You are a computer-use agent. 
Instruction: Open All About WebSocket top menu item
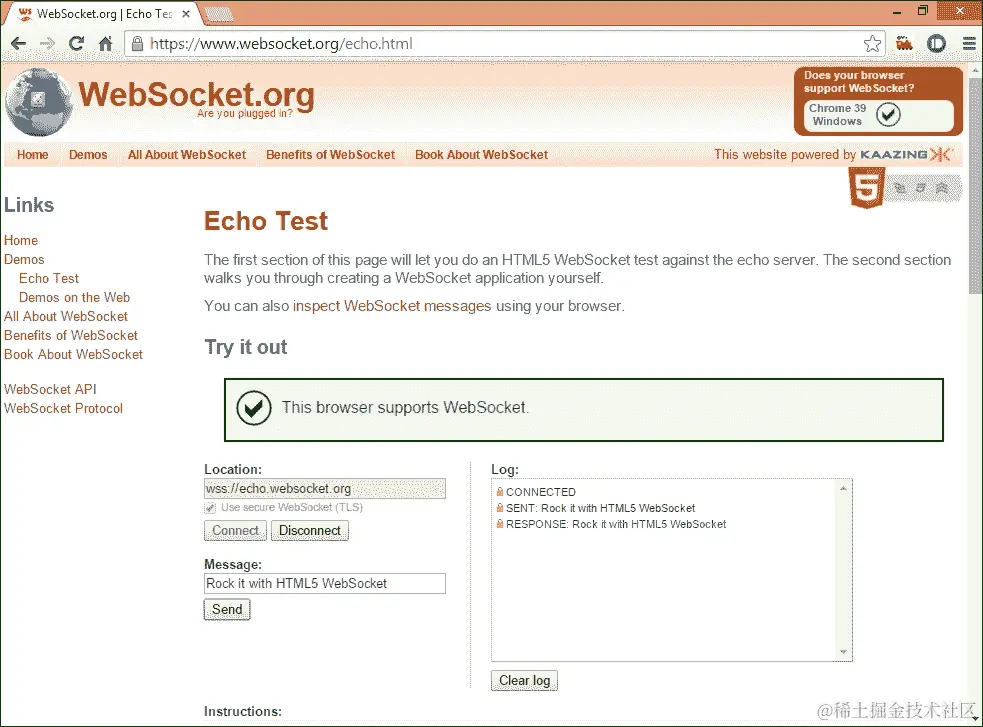pyautogui.click(x=187, y=155)
